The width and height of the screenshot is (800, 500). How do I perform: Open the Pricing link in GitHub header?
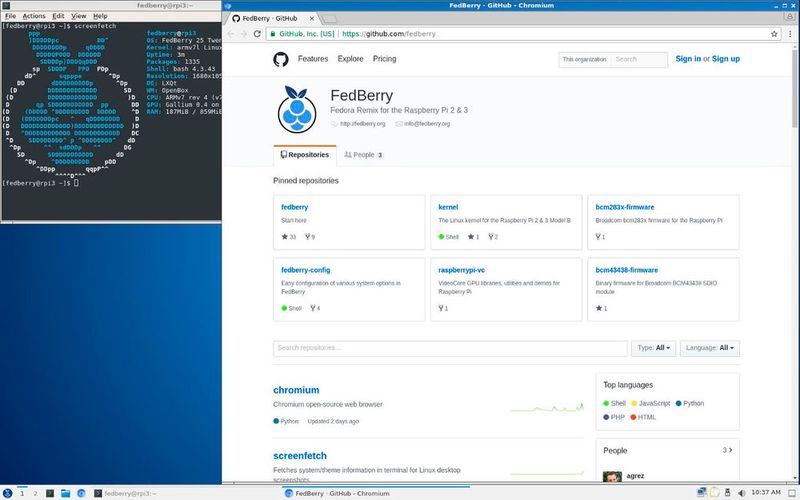[x=384, y=59]
